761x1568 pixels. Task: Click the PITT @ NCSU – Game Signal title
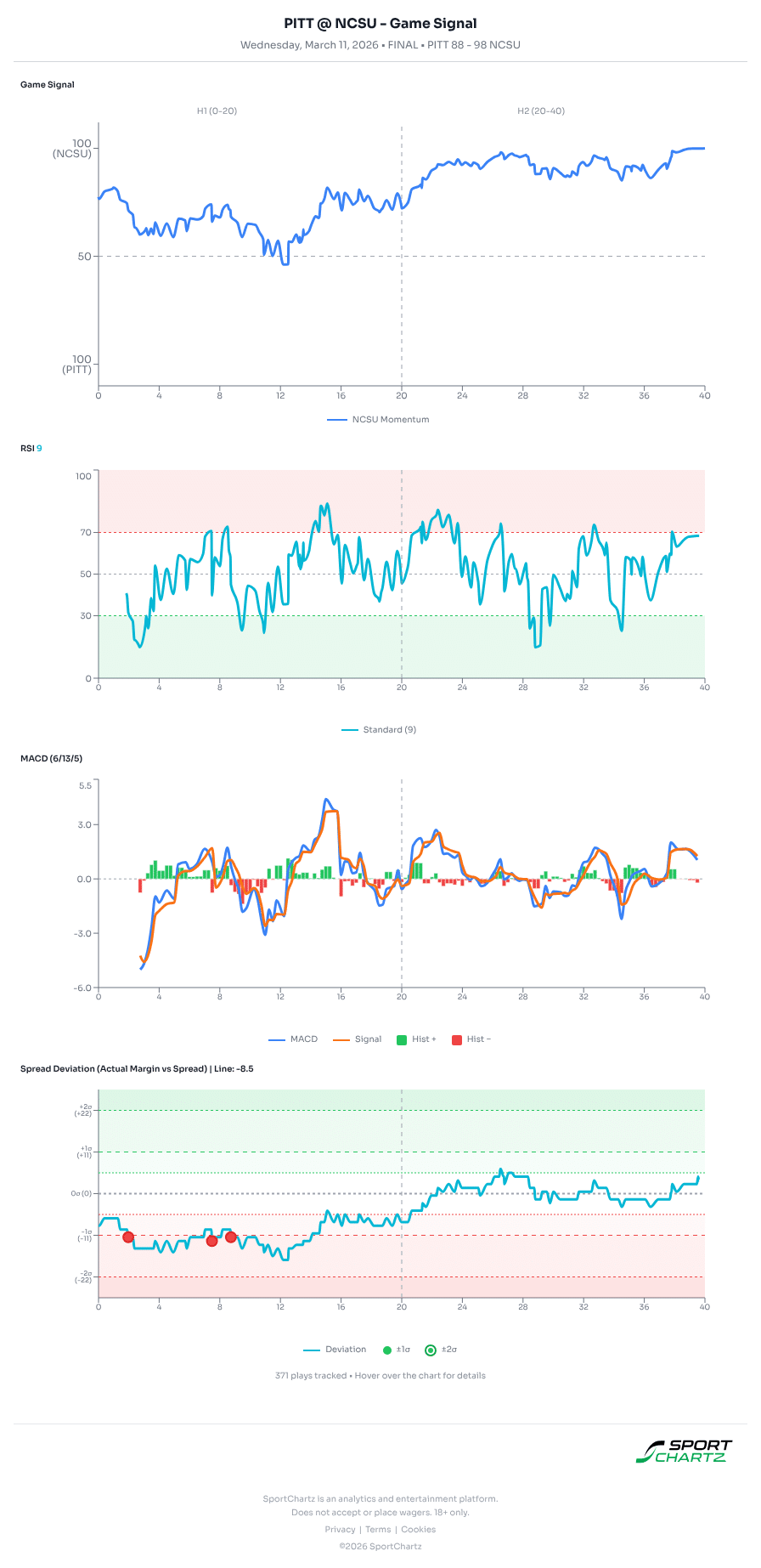[380, 24]
